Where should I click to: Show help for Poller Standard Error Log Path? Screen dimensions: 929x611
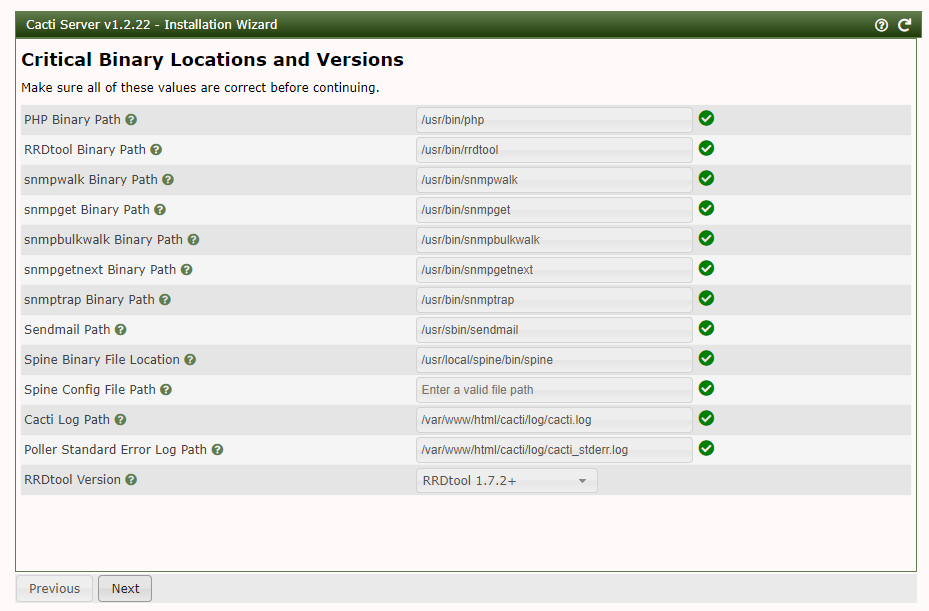(x=217, y=450)
